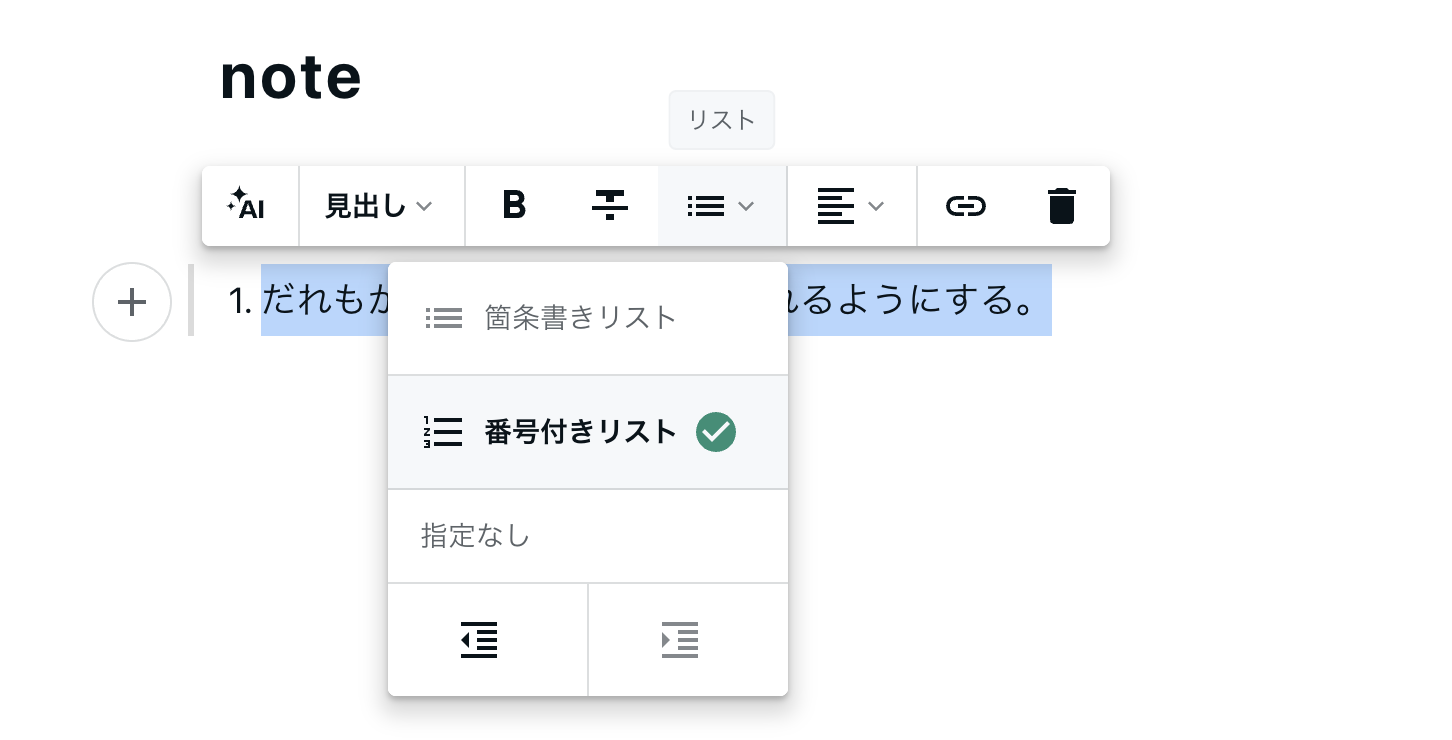
Task: Decrease indent with outdent icon
Action: pyautogui.click(x=488, y=640)
